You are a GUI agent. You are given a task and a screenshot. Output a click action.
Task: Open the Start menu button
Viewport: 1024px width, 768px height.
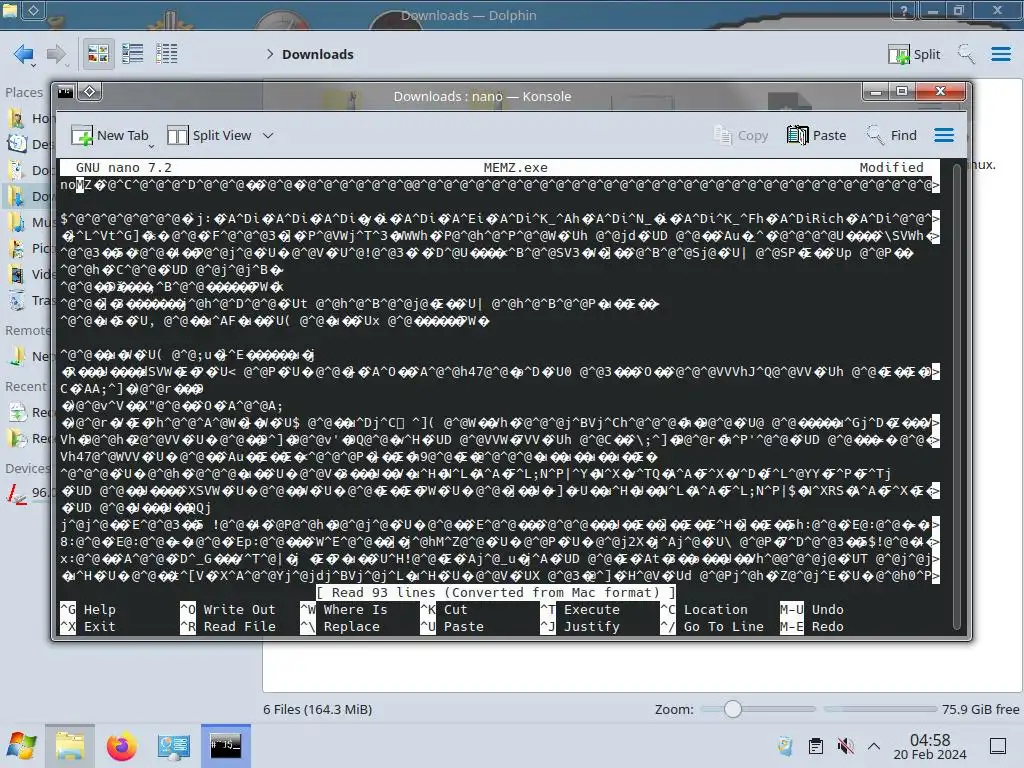pyautogui.click(x=22, y=746)
